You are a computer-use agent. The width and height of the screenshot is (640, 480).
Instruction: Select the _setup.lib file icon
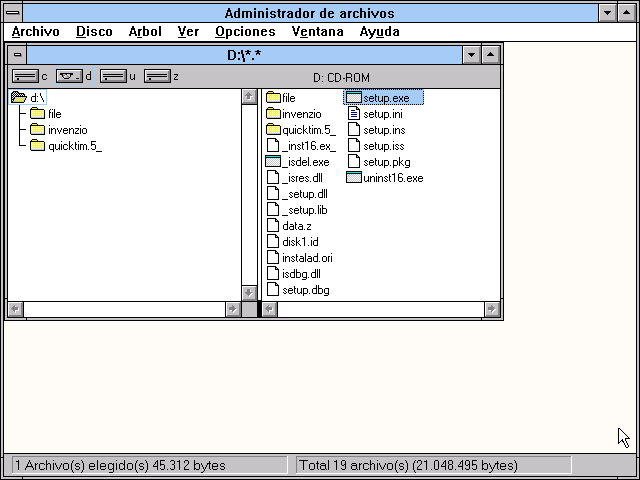pyautogui.click(x=273, y=210)
